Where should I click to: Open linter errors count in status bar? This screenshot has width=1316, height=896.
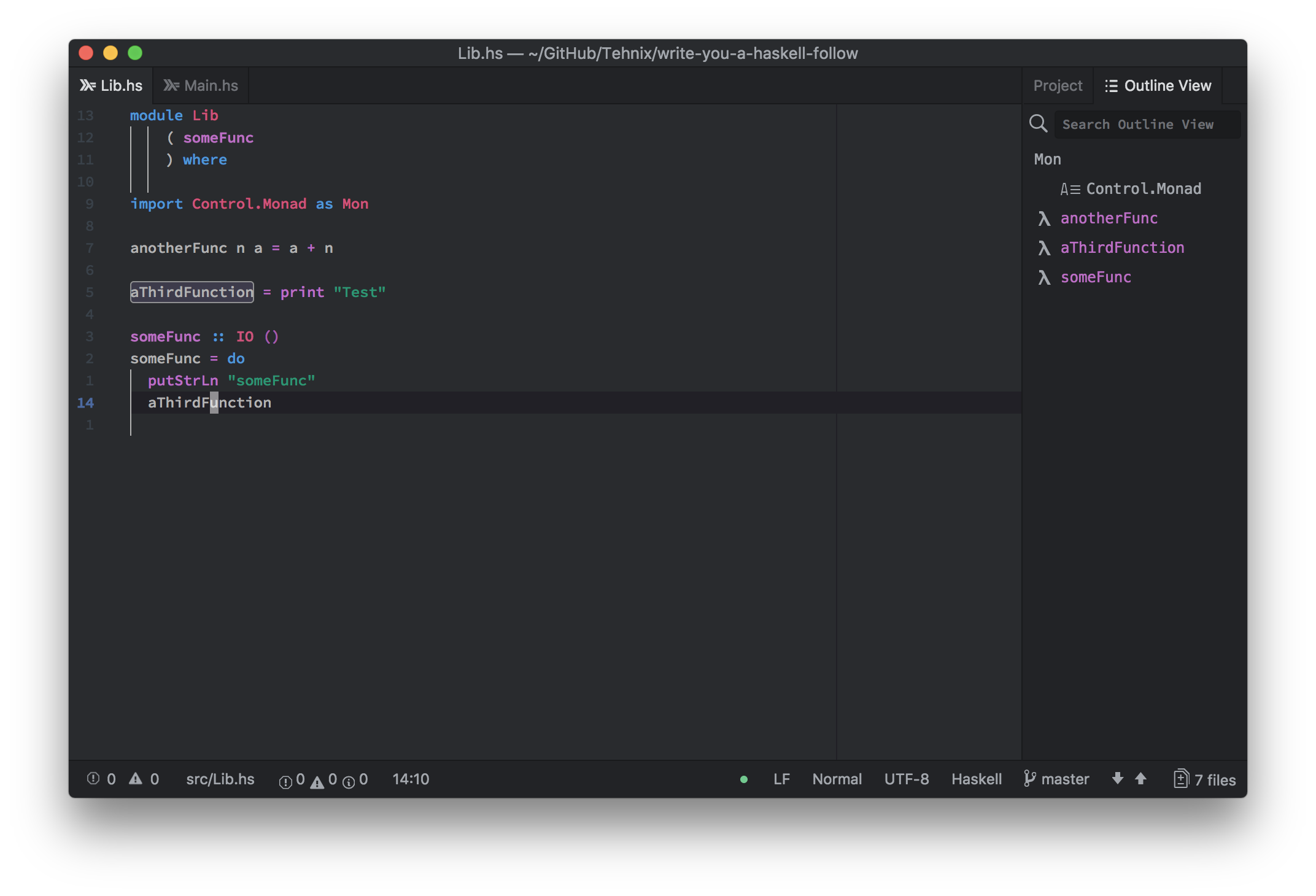pos(101,779)
